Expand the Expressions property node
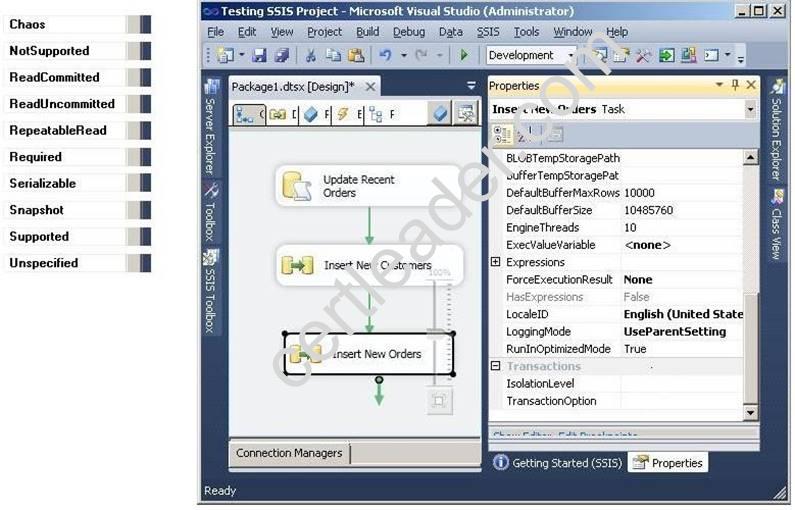This screenshot has width=795, height=510. 495,262
